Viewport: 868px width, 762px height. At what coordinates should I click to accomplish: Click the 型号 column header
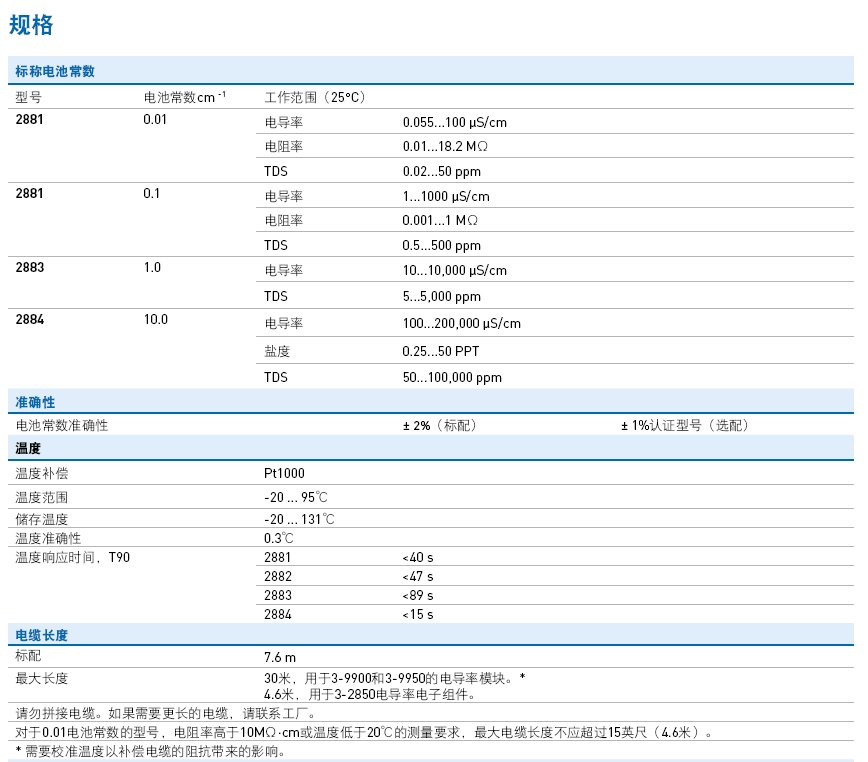[x=29, y=98]
